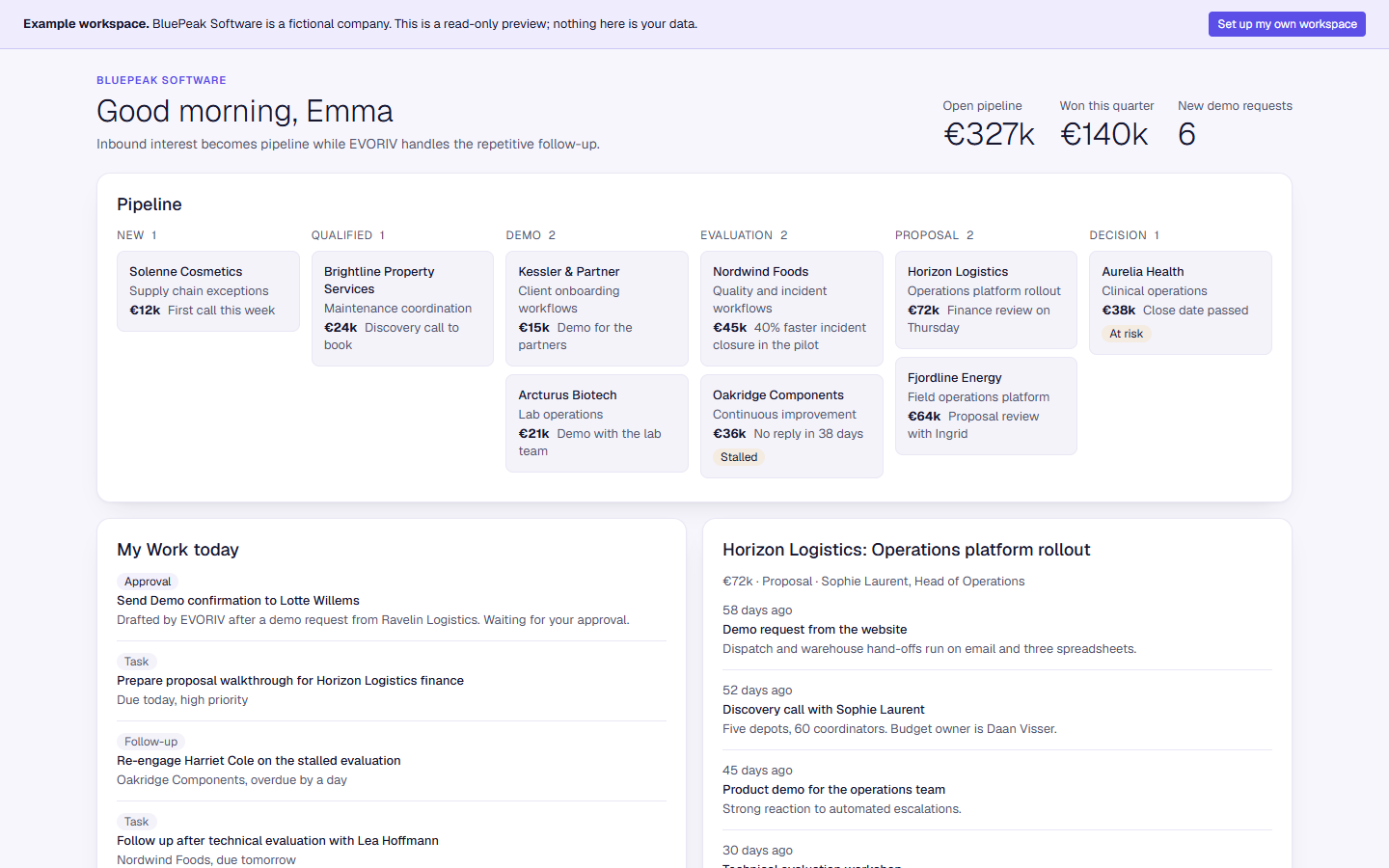The height and width of the screenshot is (868, 1389).
Task: Click the 45 days ago timestamp
Action: 757,771
